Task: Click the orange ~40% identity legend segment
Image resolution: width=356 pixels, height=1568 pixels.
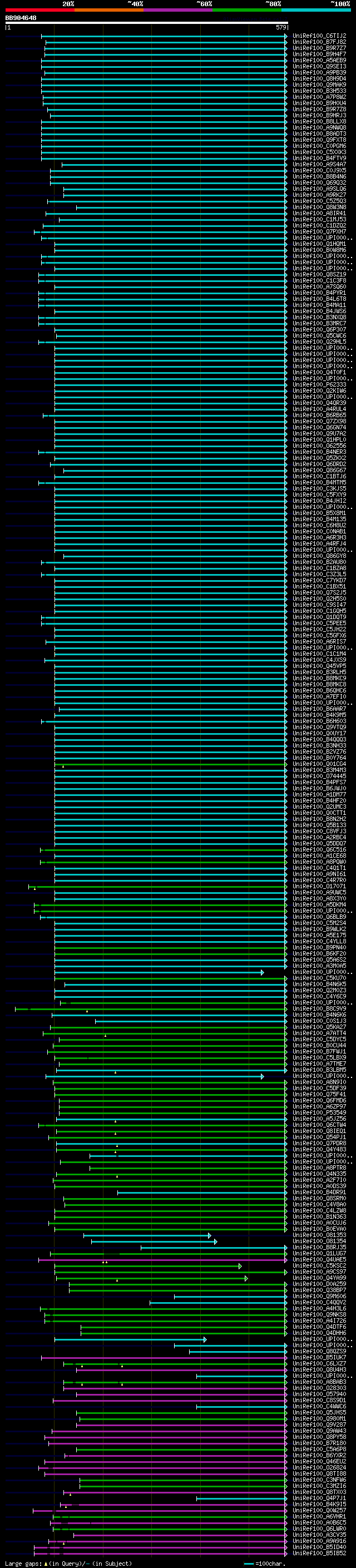Action: [x=110, y=10]
